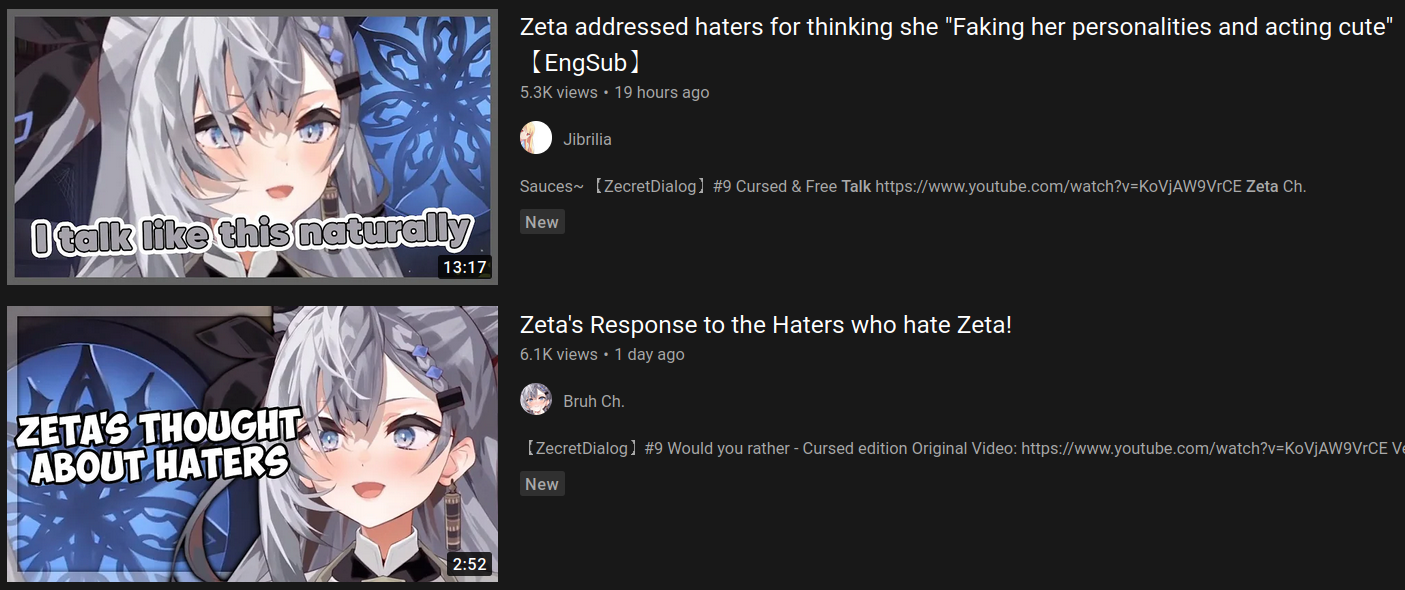Click the '6.1K views • 1 day ago' metadata line

602,354
